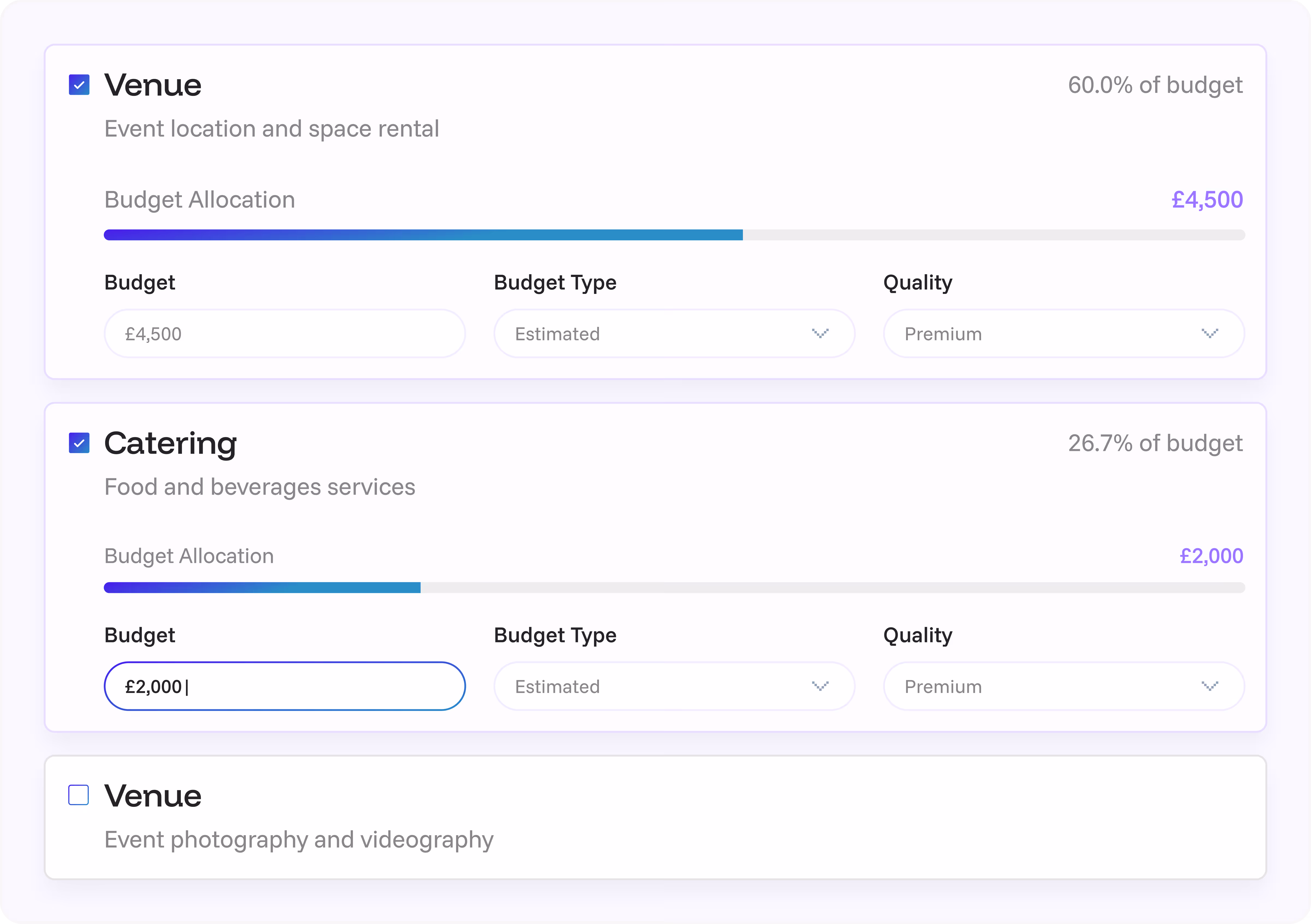
Task: Click the '26.7% of budget' label
Action: click(1154, 444)
